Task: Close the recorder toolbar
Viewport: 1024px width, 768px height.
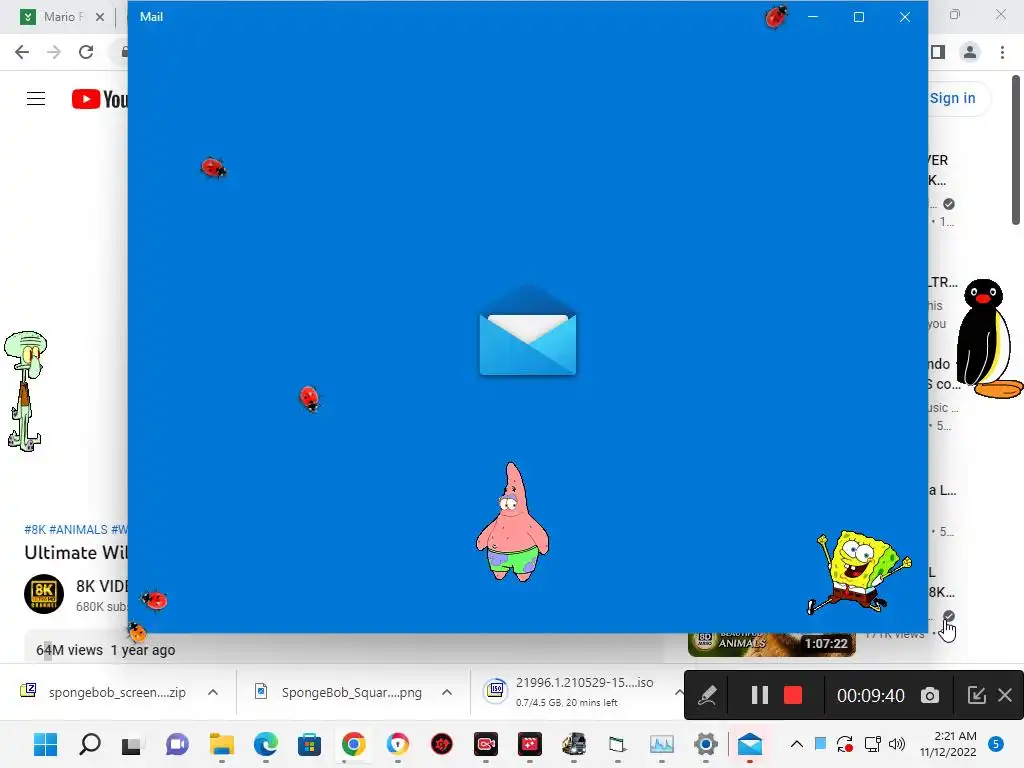Action: (1005, 695)
